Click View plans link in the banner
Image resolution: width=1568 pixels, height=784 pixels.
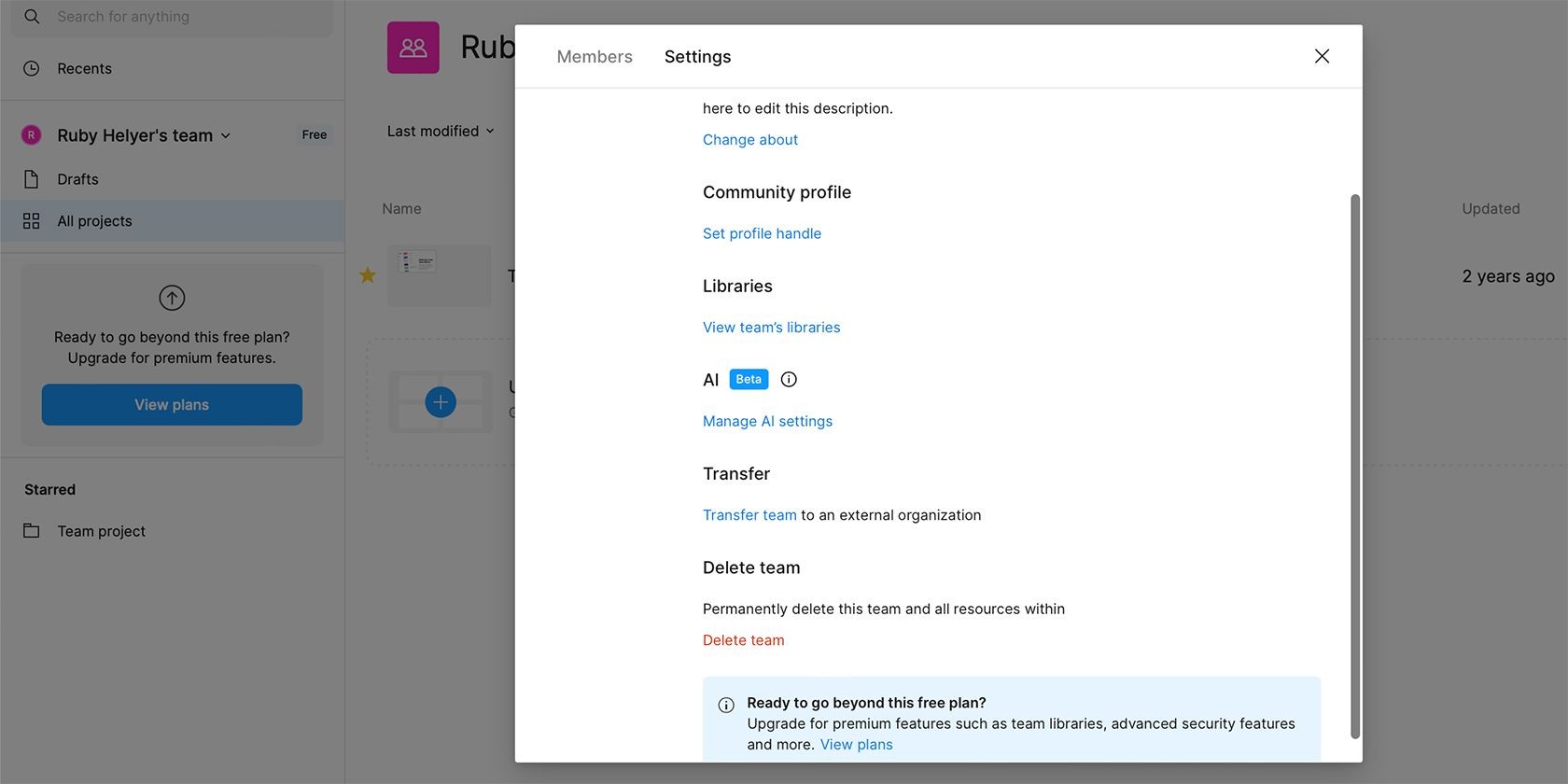856,745
